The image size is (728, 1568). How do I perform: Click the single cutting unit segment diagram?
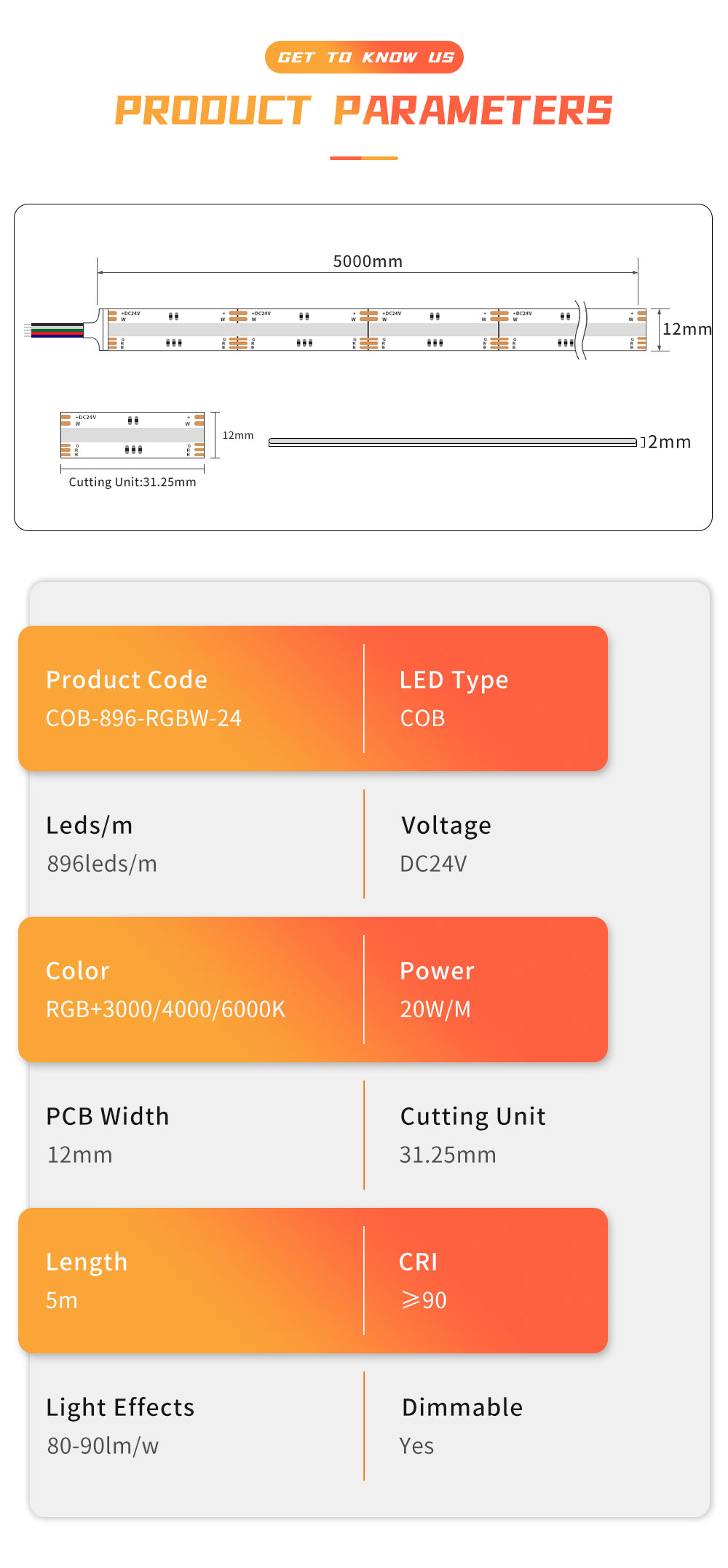pyautogui.click(x=132, y=435)
